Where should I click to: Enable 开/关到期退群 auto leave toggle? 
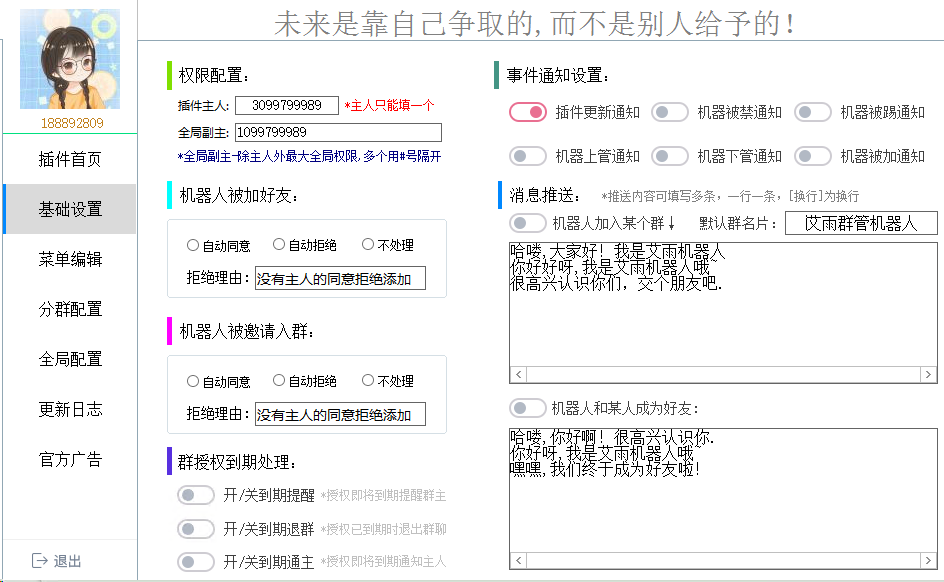coord(196,527)
